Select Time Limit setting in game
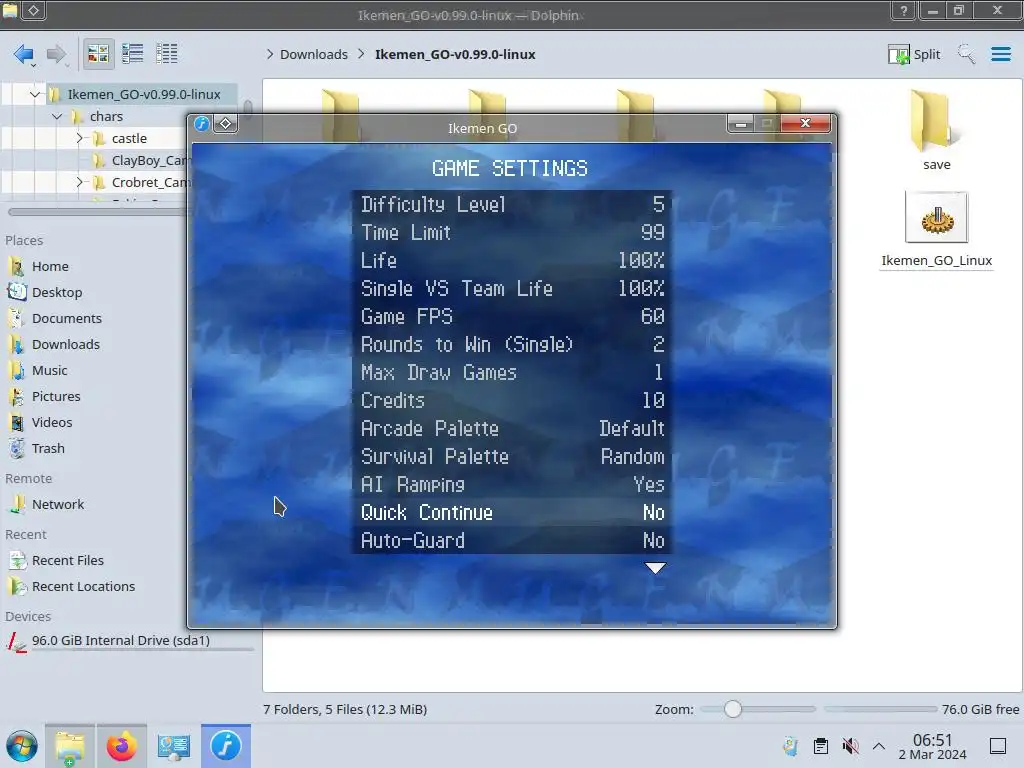This screenshot has height=768, width=1024. tap(512, 232)
